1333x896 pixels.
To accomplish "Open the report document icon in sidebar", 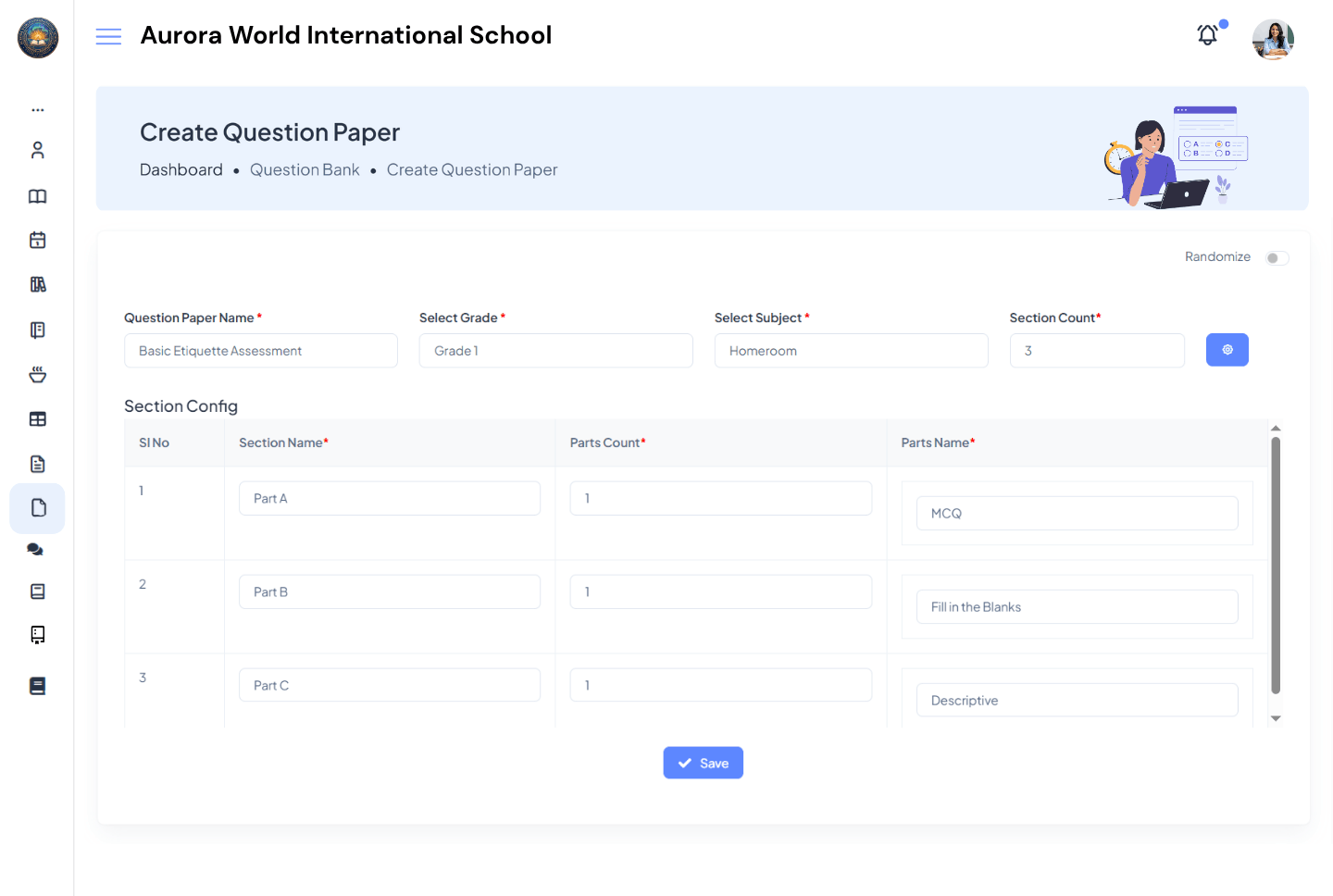I will [x=37, y=463].
